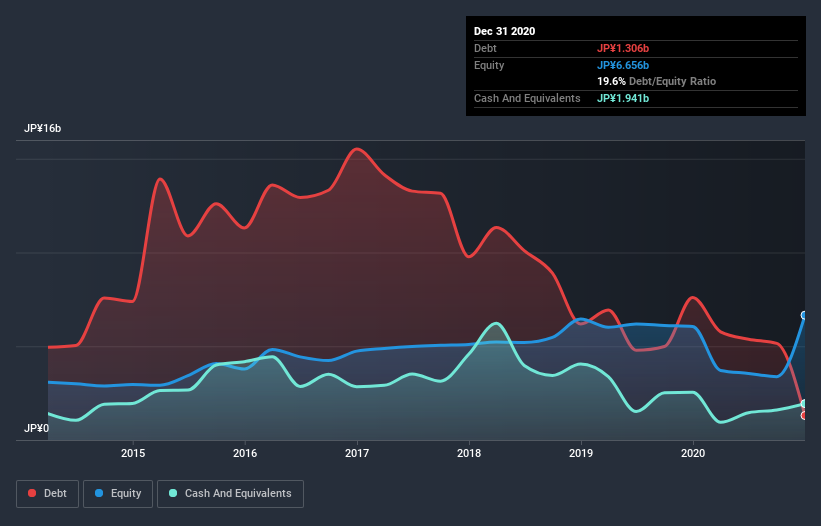This screenshot has width=821, height=526.
Task: Click the Cash And Equivalents tooltip label
Action: [x=527, y=98]
